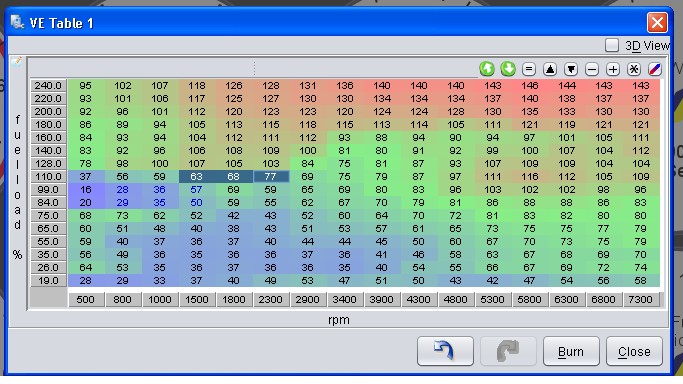Enable the 3D View checkbox
The height and width of the screenshot is (384, 683).
coord(612,45)
